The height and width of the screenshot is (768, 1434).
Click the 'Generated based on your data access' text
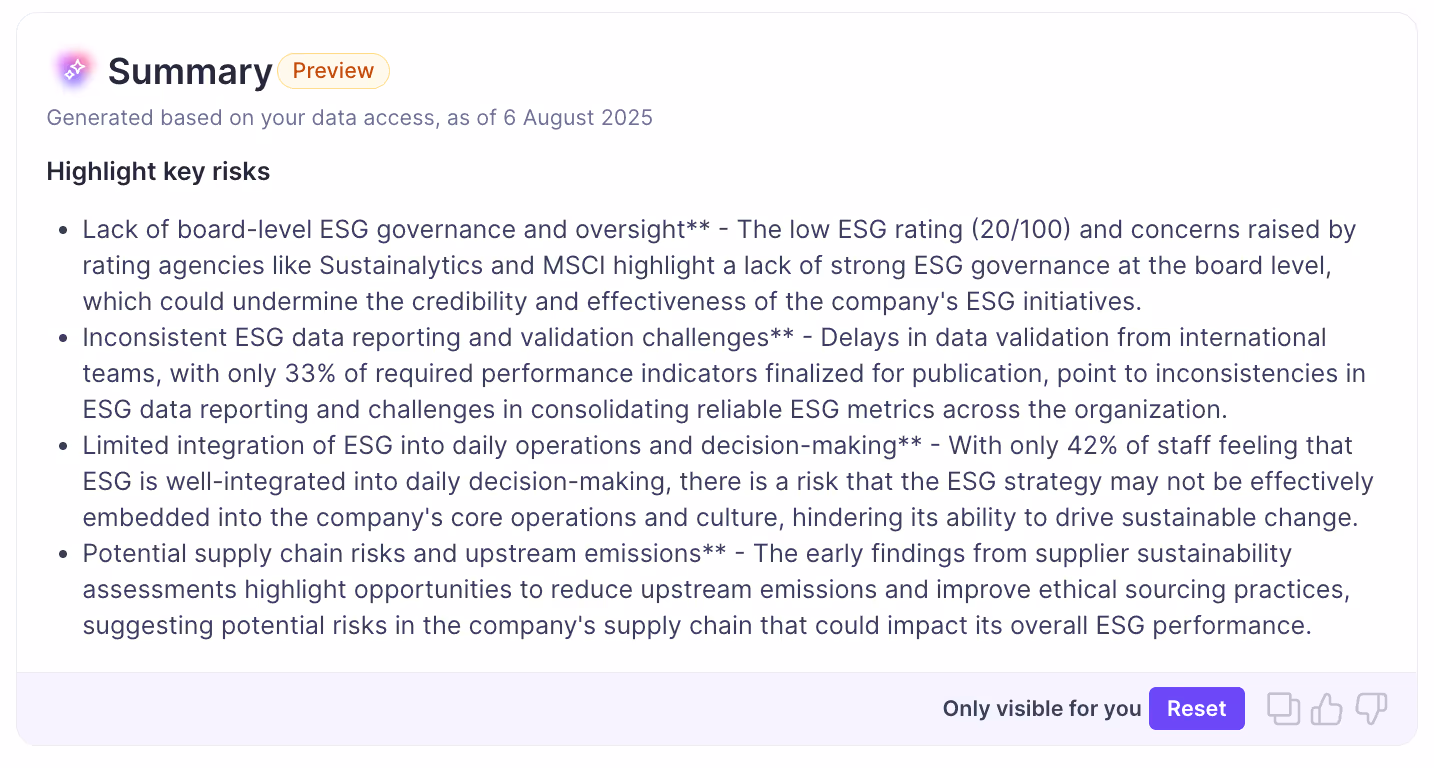tap(240, 118)
